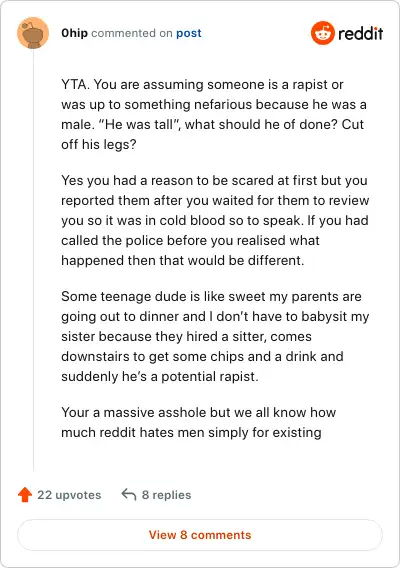Viewport: 400px width, 568px height.
Task: Select the "Yes you had a reason" paragraph
Action: 215,220
